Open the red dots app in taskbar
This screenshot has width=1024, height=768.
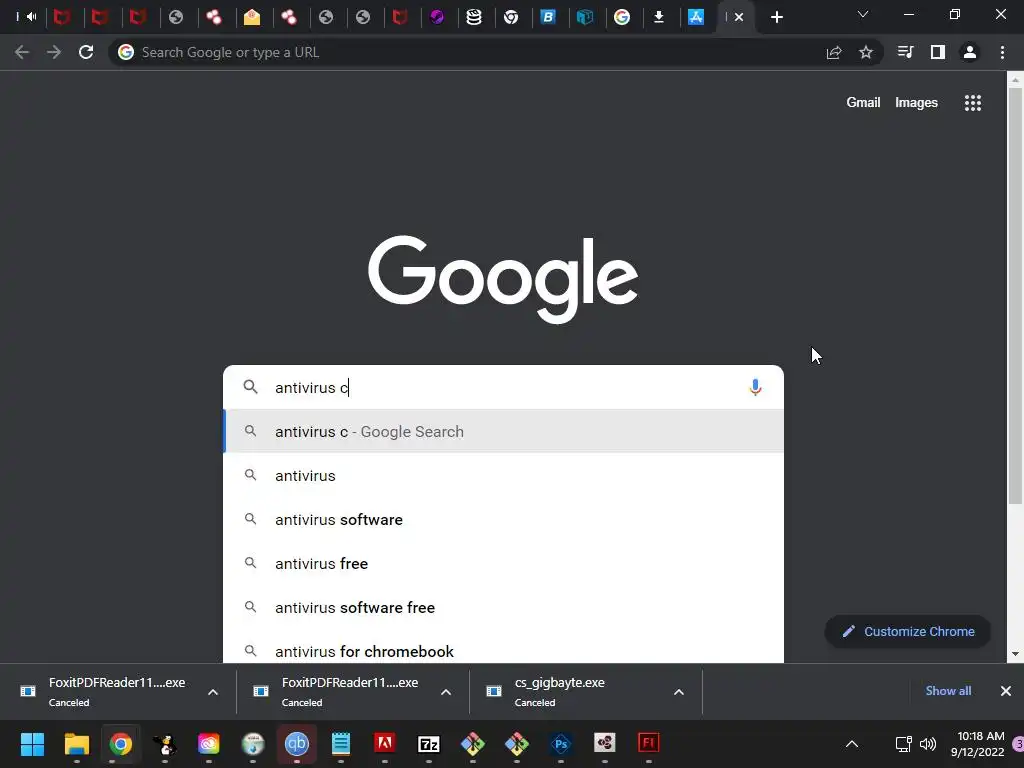click(605, 743)
